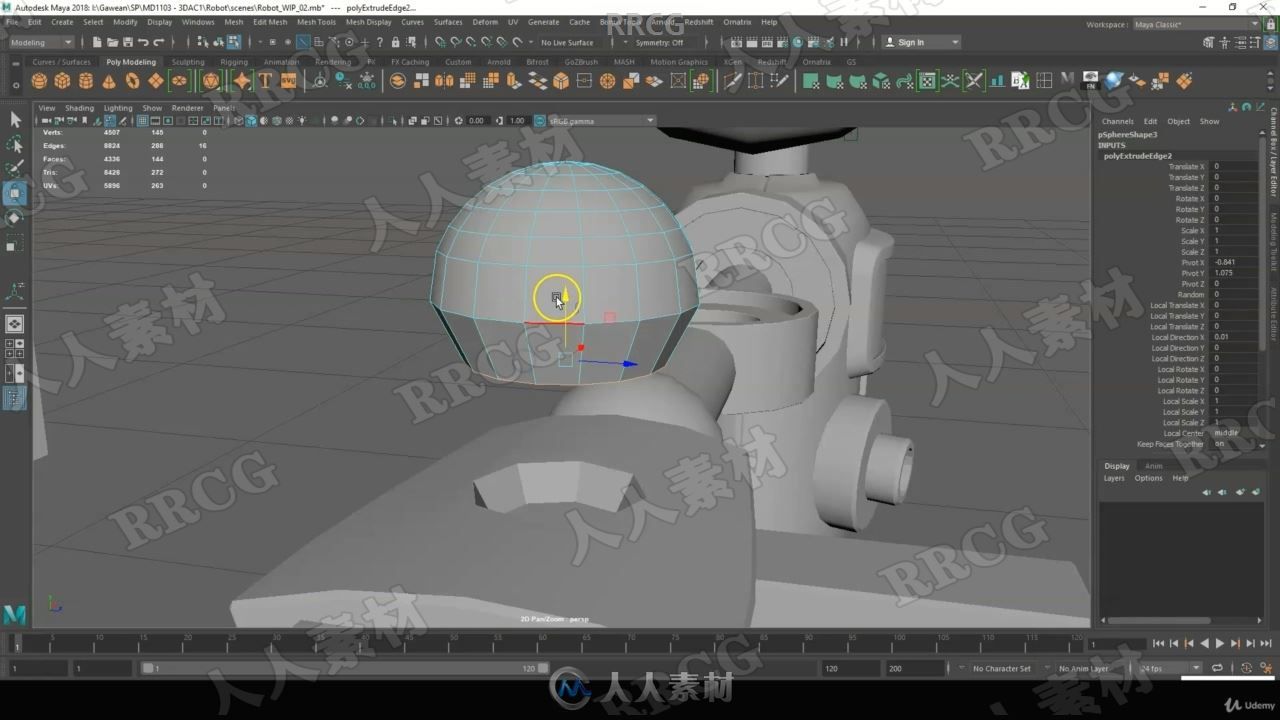The height and width of the screenshot is (720, 1280).
Task: Create a polygon cone from shelf
Action: [109, 81]
